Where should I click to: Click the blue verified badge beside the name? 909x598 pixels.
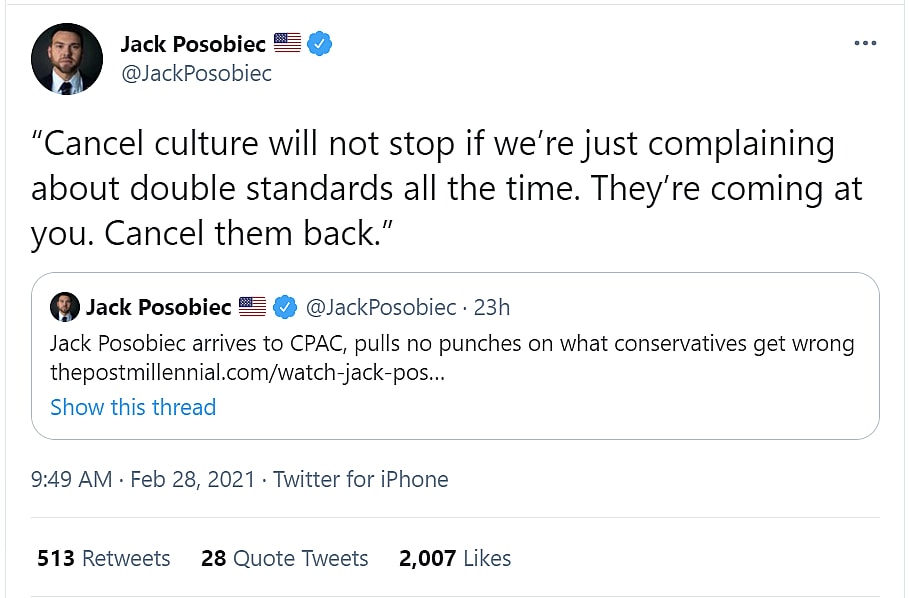[x=319, y=43]
